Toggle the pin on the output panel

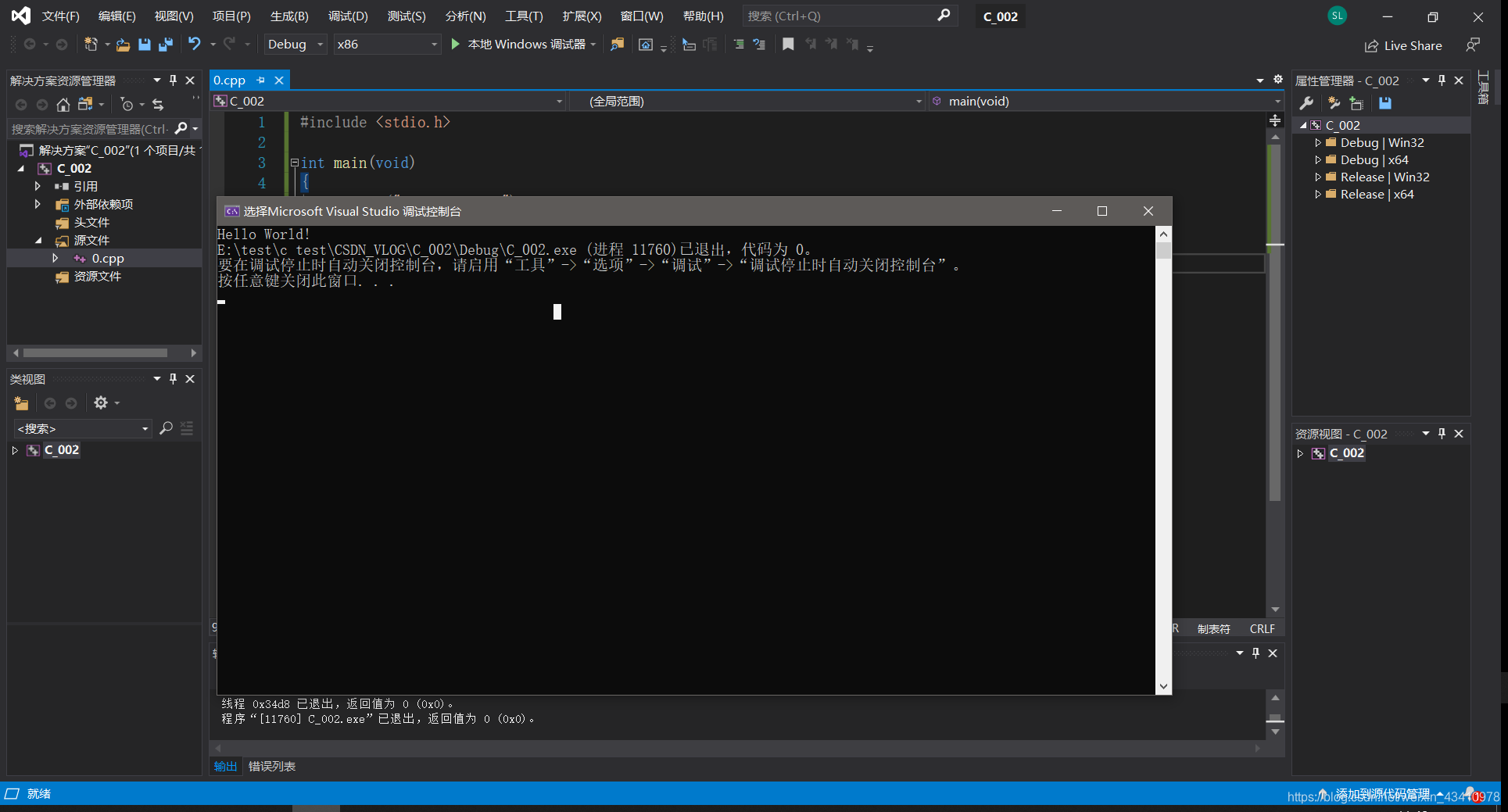coord(1255,653)
